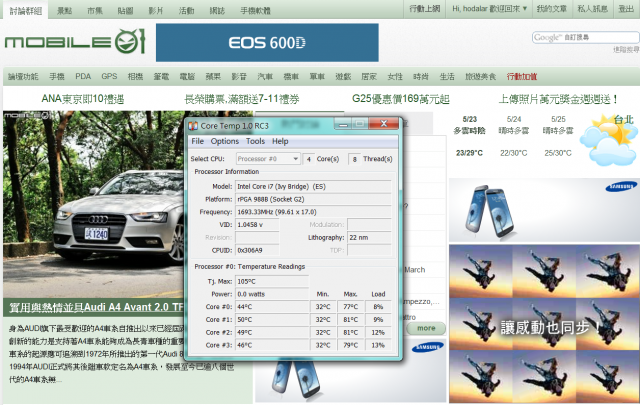Screen dimensions: 640x405
Task: Click the 進階搜尋 link under search box
Action: (x=626, y=49)
